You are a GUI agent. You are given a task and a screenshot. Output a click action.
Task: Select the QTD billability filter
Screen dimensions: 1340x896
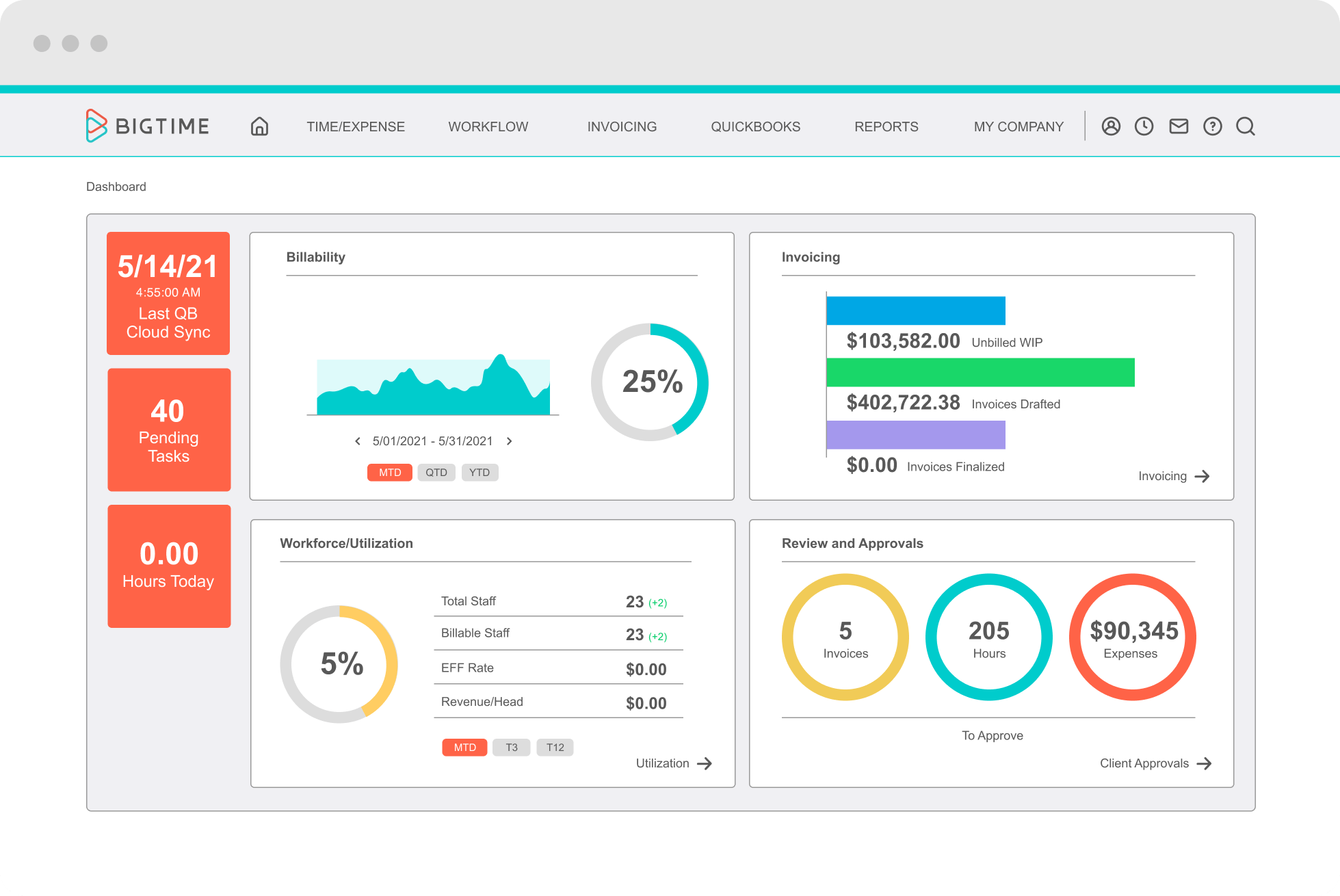436,472
